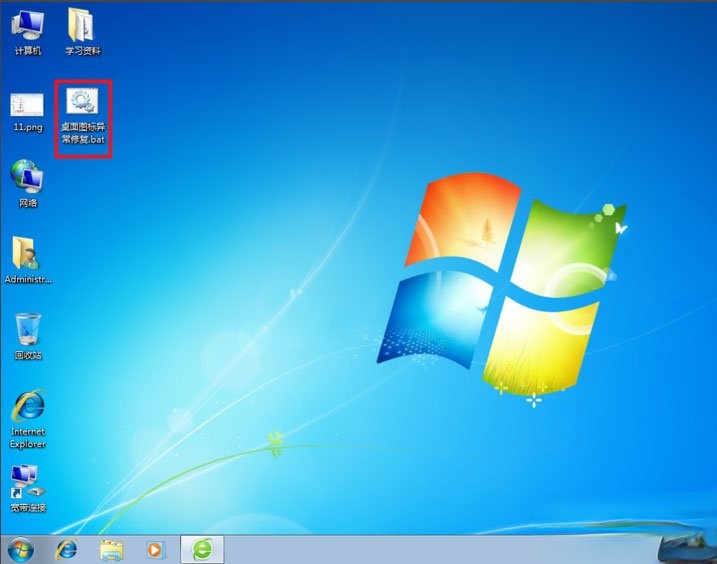Viewport: 717px width, 564px height.
Task: Select the 回收站 recycle bin icon
Action: pos(28,336)
